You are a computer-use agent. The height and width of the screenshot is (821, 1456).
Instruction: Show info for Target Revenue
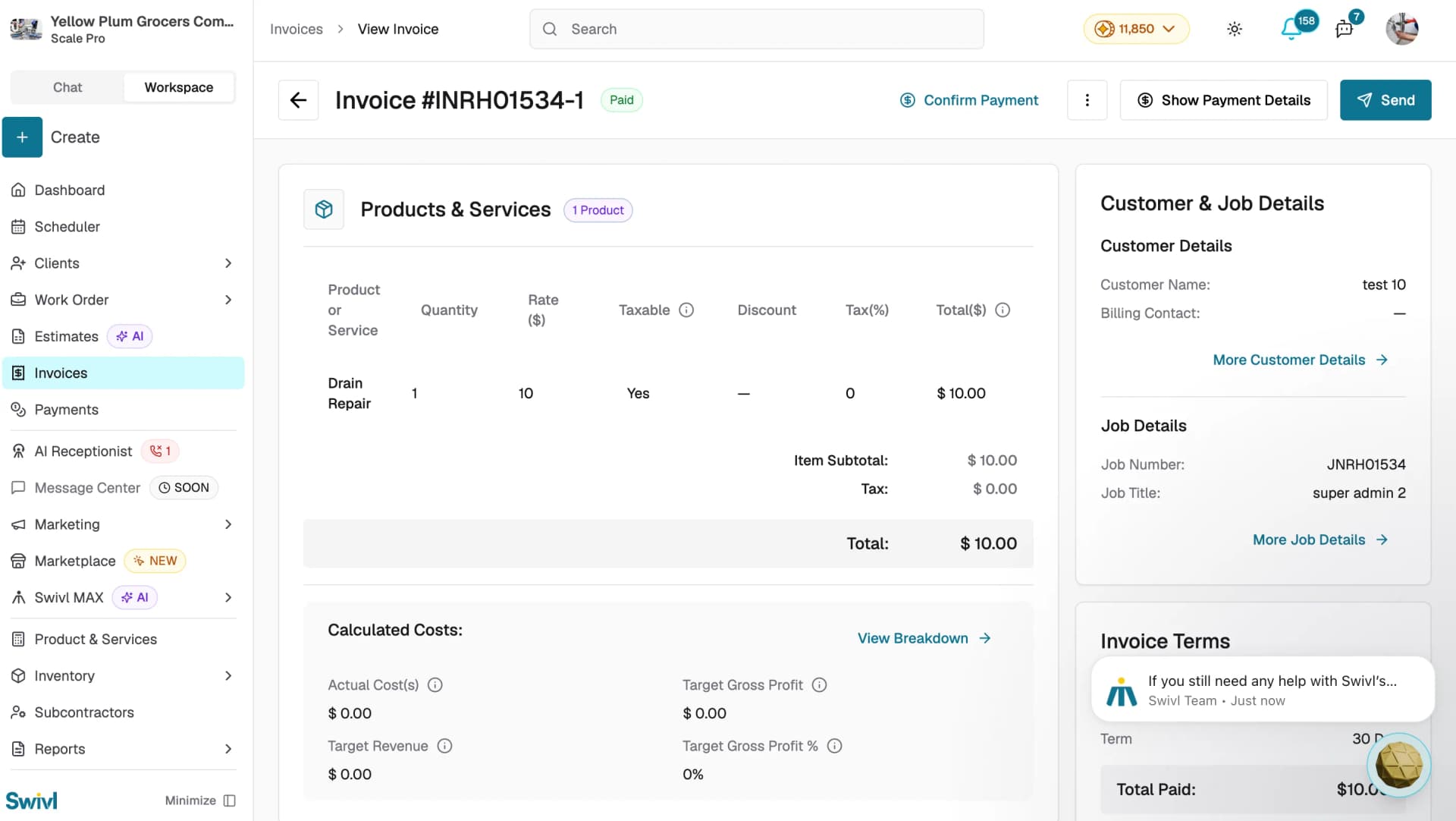(445, 746)
